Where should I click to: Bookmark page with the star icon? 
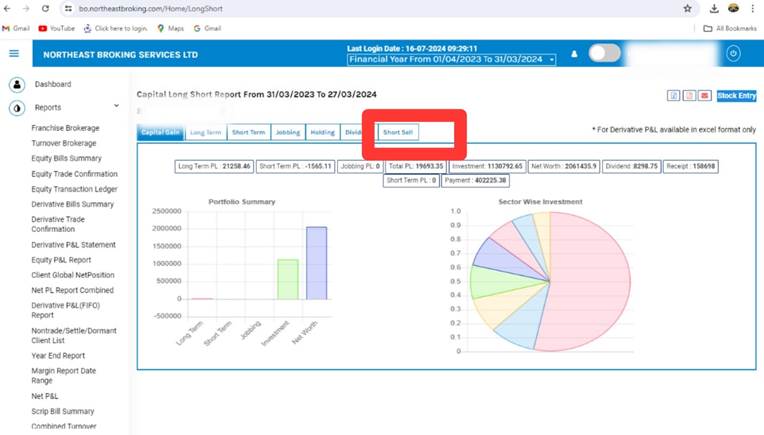coord(687,8)
